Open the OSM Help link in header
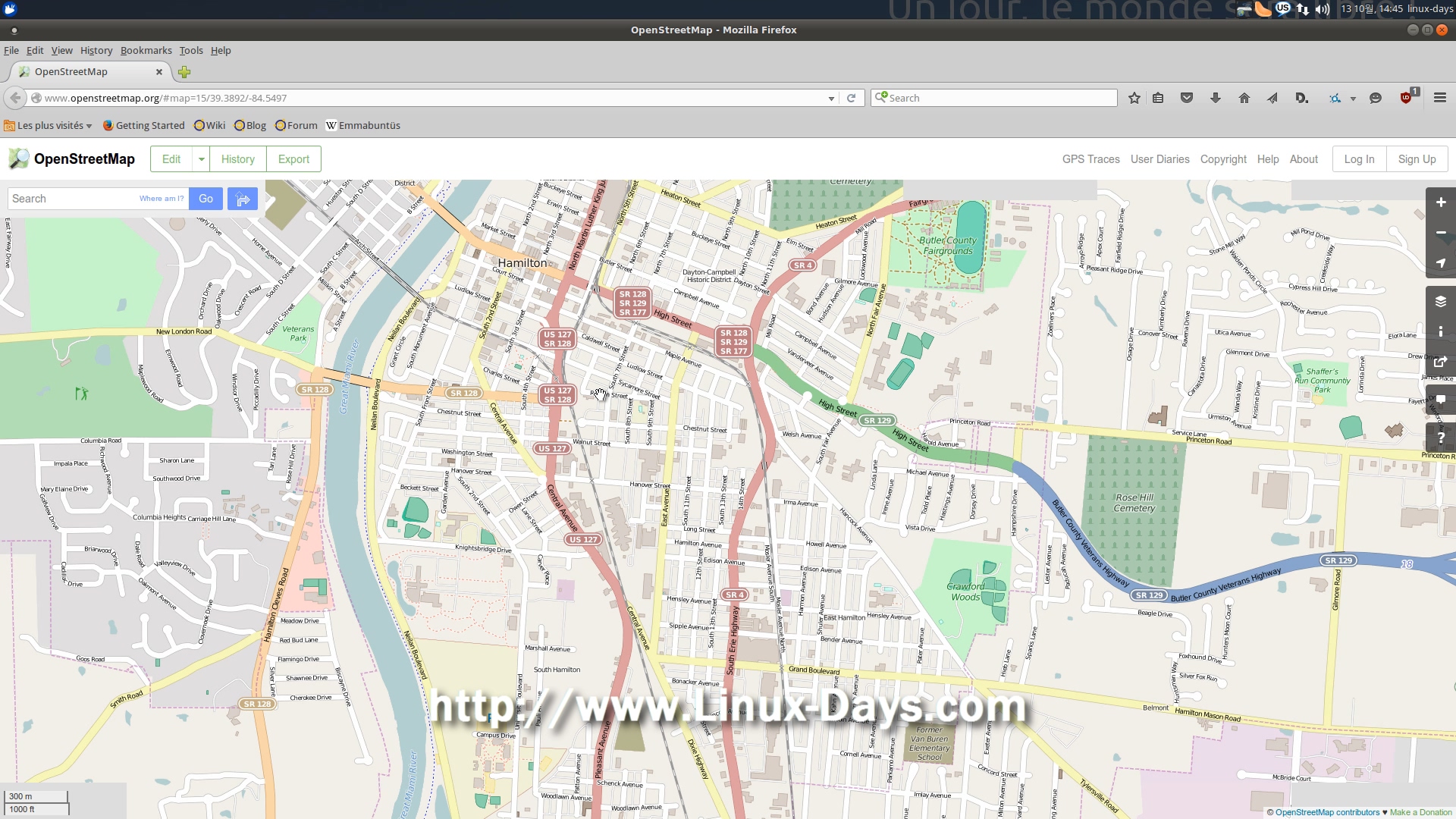 (1267, 159)
